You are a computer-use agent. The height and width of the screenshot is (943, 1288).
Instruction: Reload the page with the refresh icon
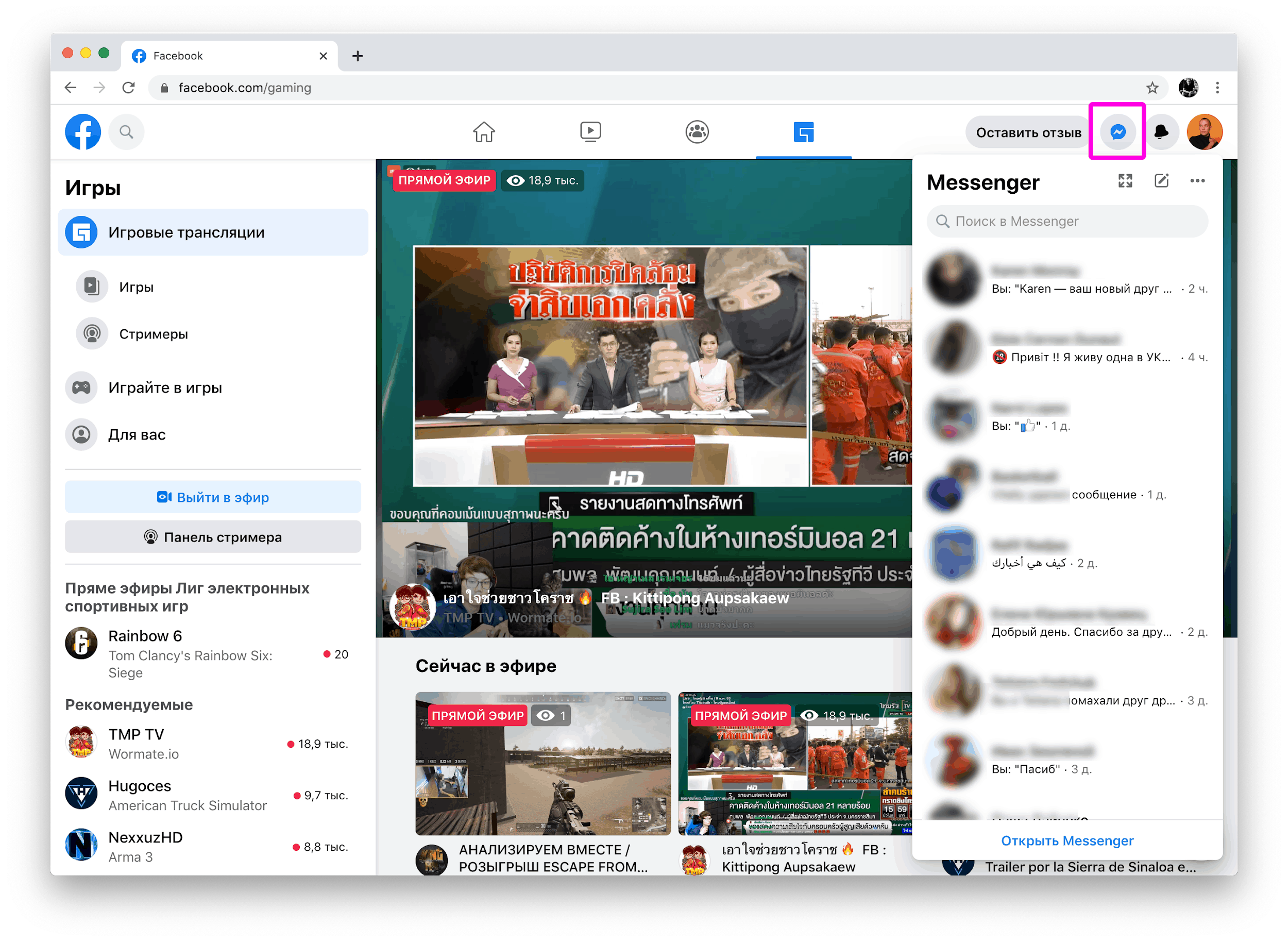(129, 87)
